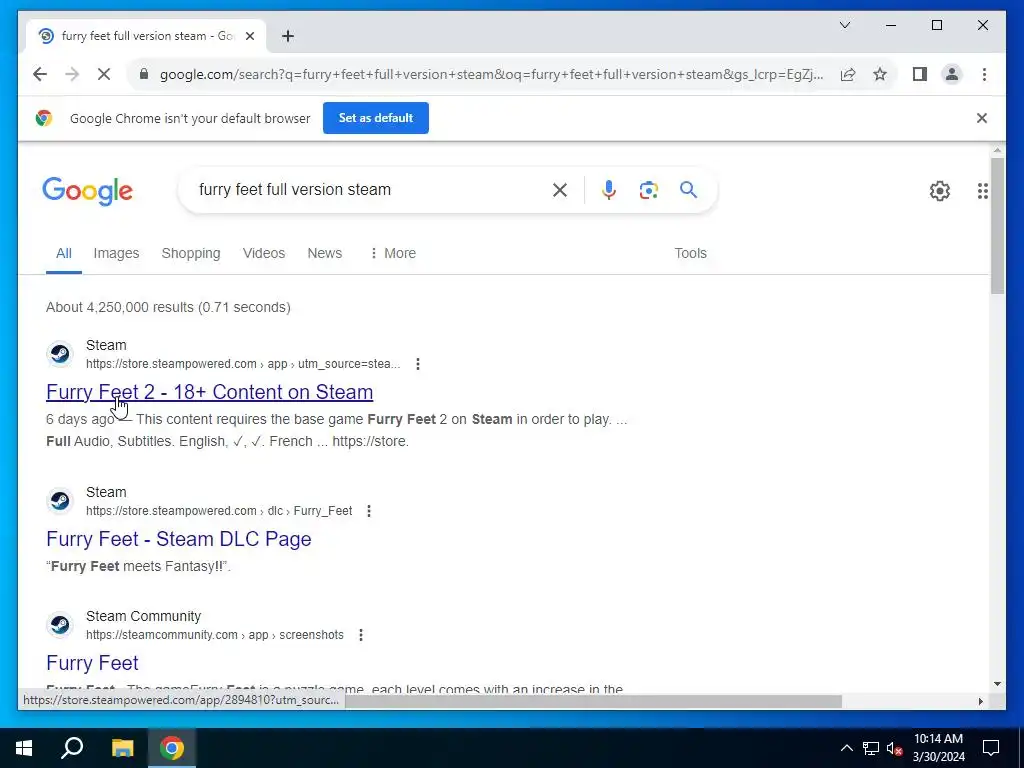Open the Windows Start menu
The image size is (1024, 768).
24,748
